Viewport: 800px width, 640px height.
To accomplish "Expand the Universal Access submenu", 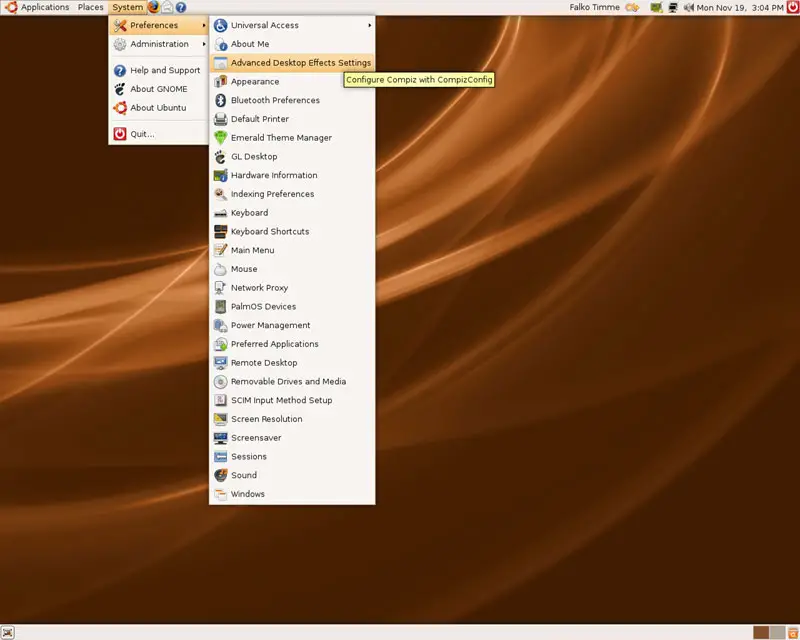I will [292, 25].
